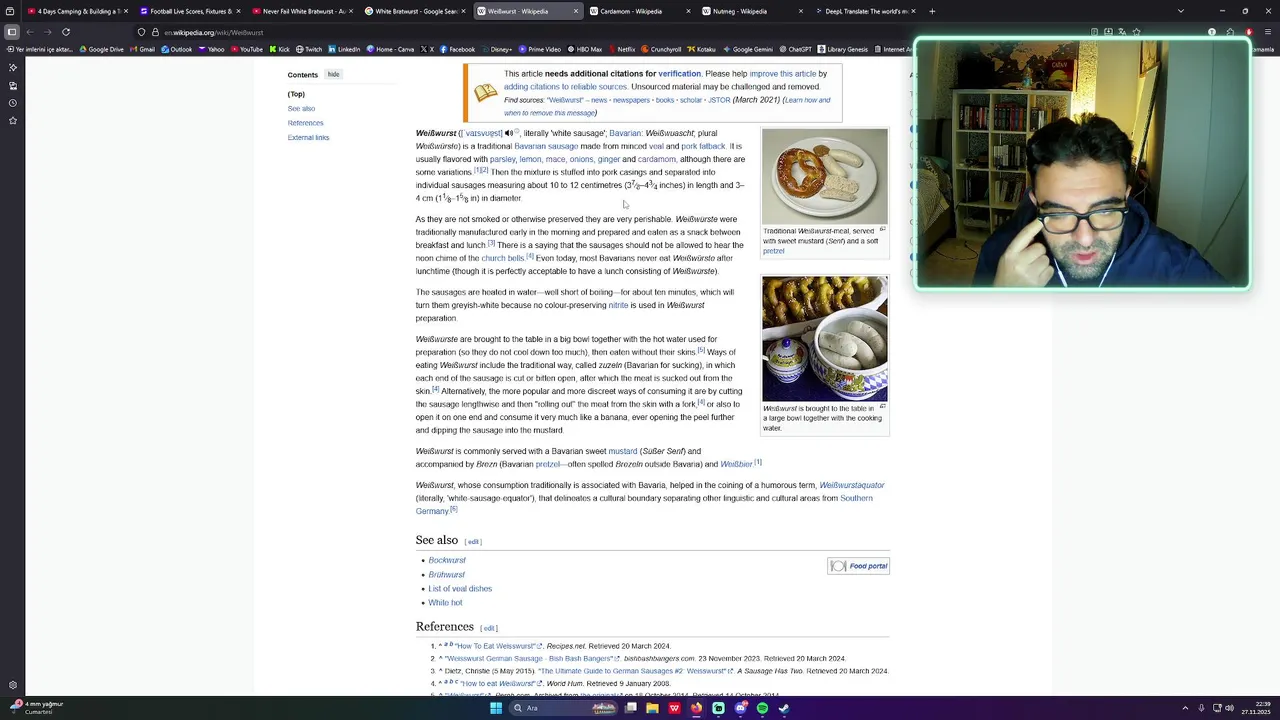Open the church bells link

pos(503,258)
